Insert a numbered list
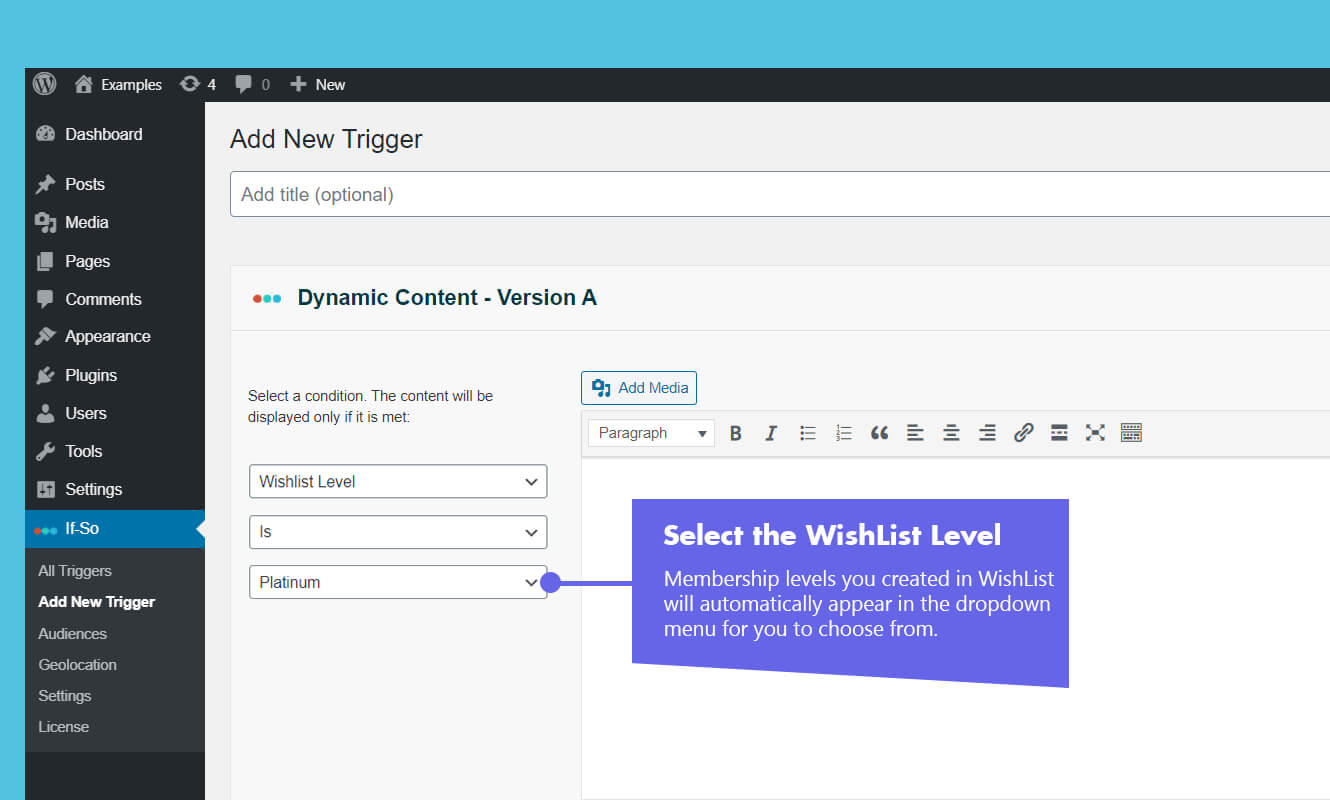Image resolution: width=1330 pixels, height=800 pixels. coord(844,433)
